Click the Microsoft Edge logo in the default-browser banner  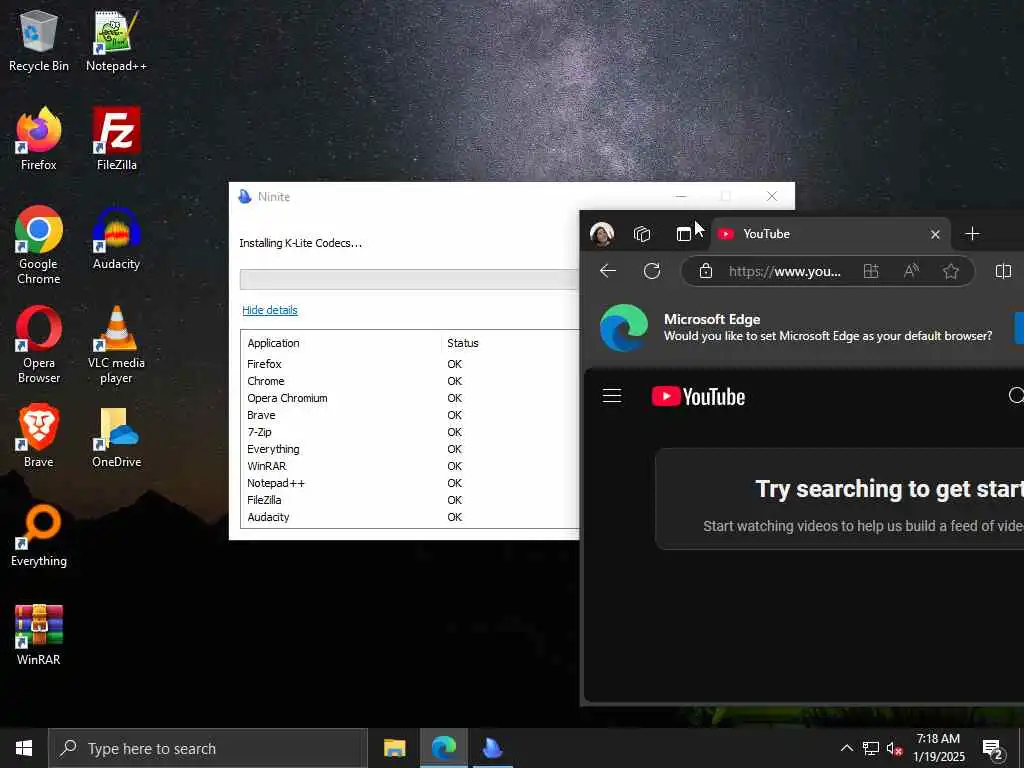point(624,327)
